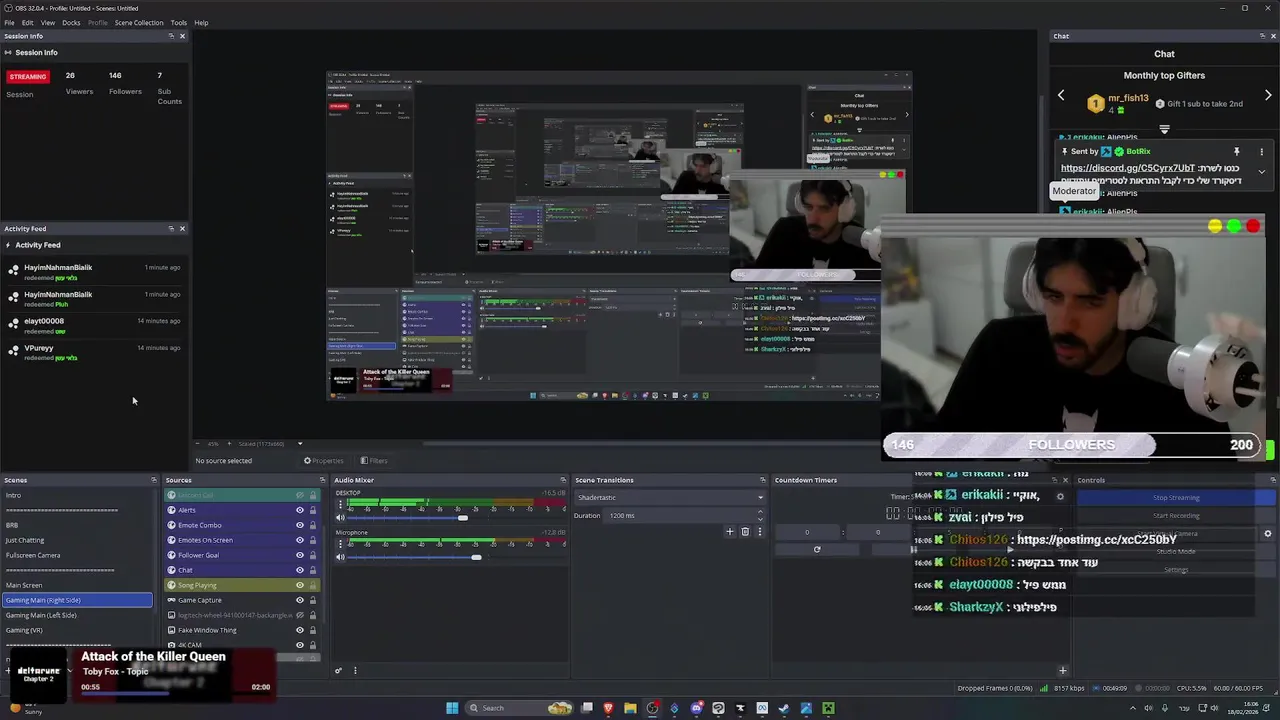The image size is (1280, 720).
Task: Open the discord.gg invite link in chat
Action: tap(1128, 168)
